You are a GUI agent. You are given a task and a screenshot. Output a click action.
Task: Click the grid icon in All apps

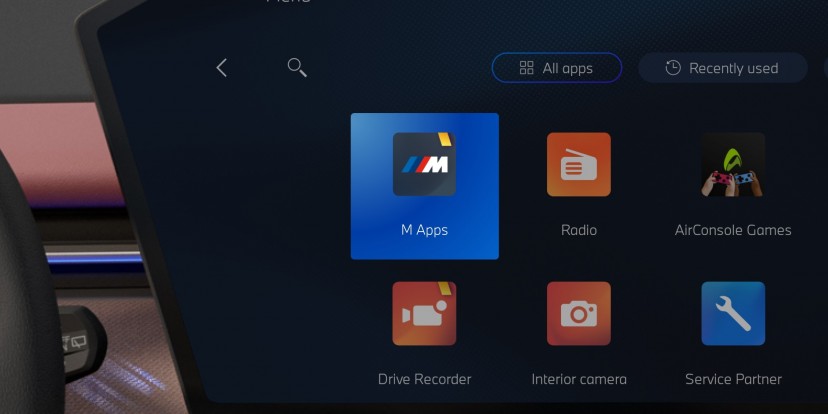pyautogui.click(x=526, y=68)
